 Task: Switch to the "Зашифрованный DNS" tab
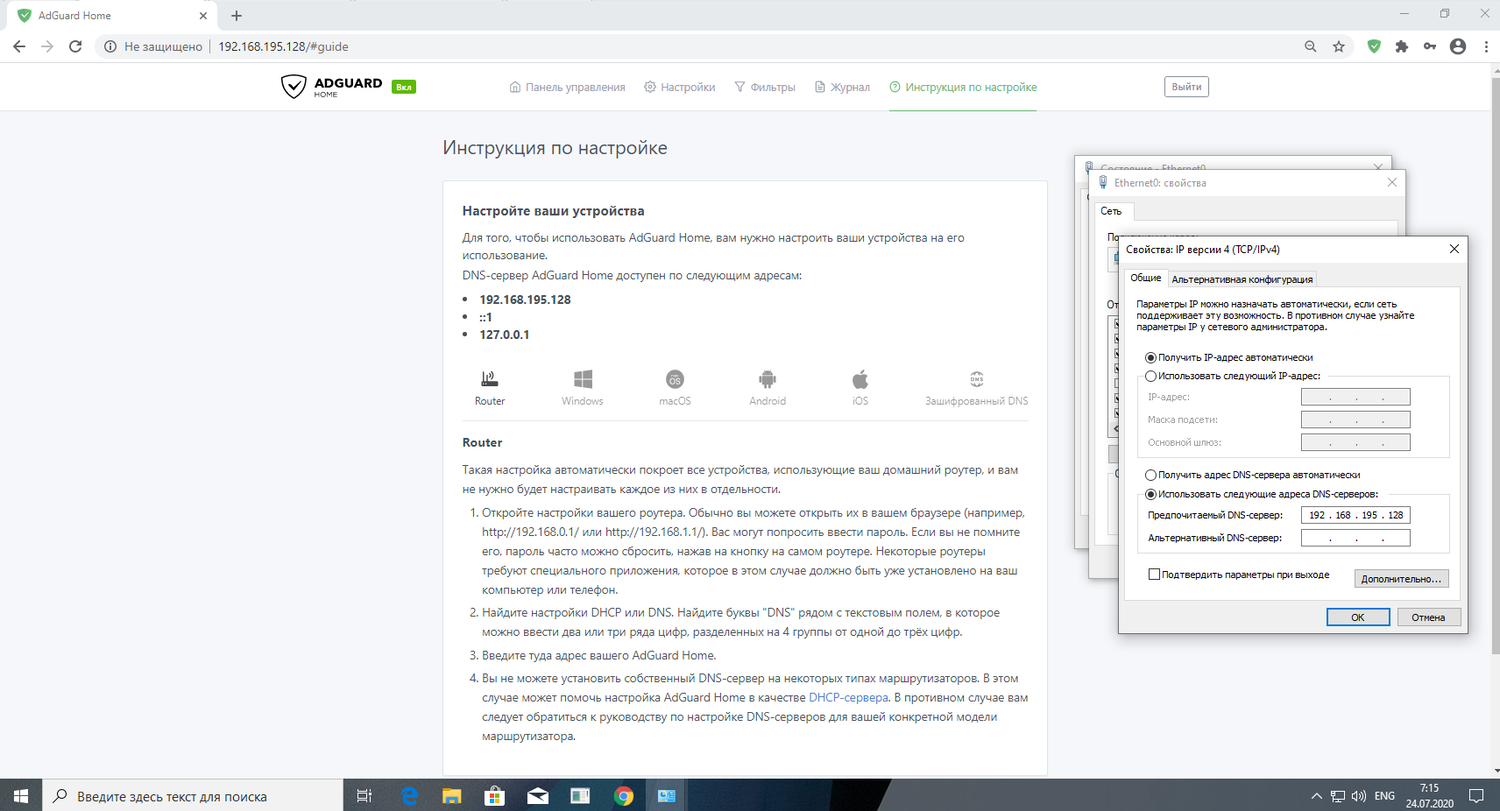[976, 389]
